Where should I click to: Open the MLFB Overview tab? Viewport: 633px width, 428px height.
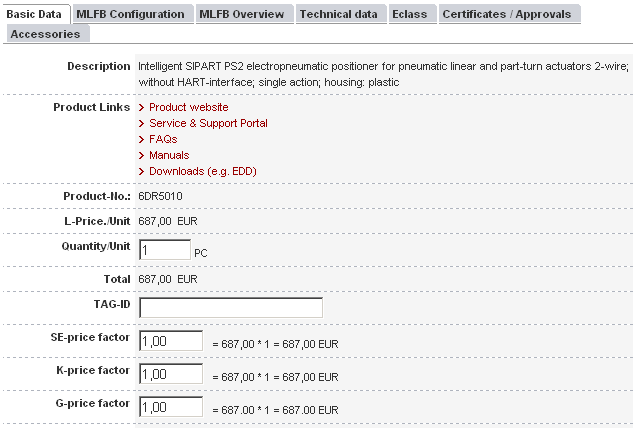(245, 14)
